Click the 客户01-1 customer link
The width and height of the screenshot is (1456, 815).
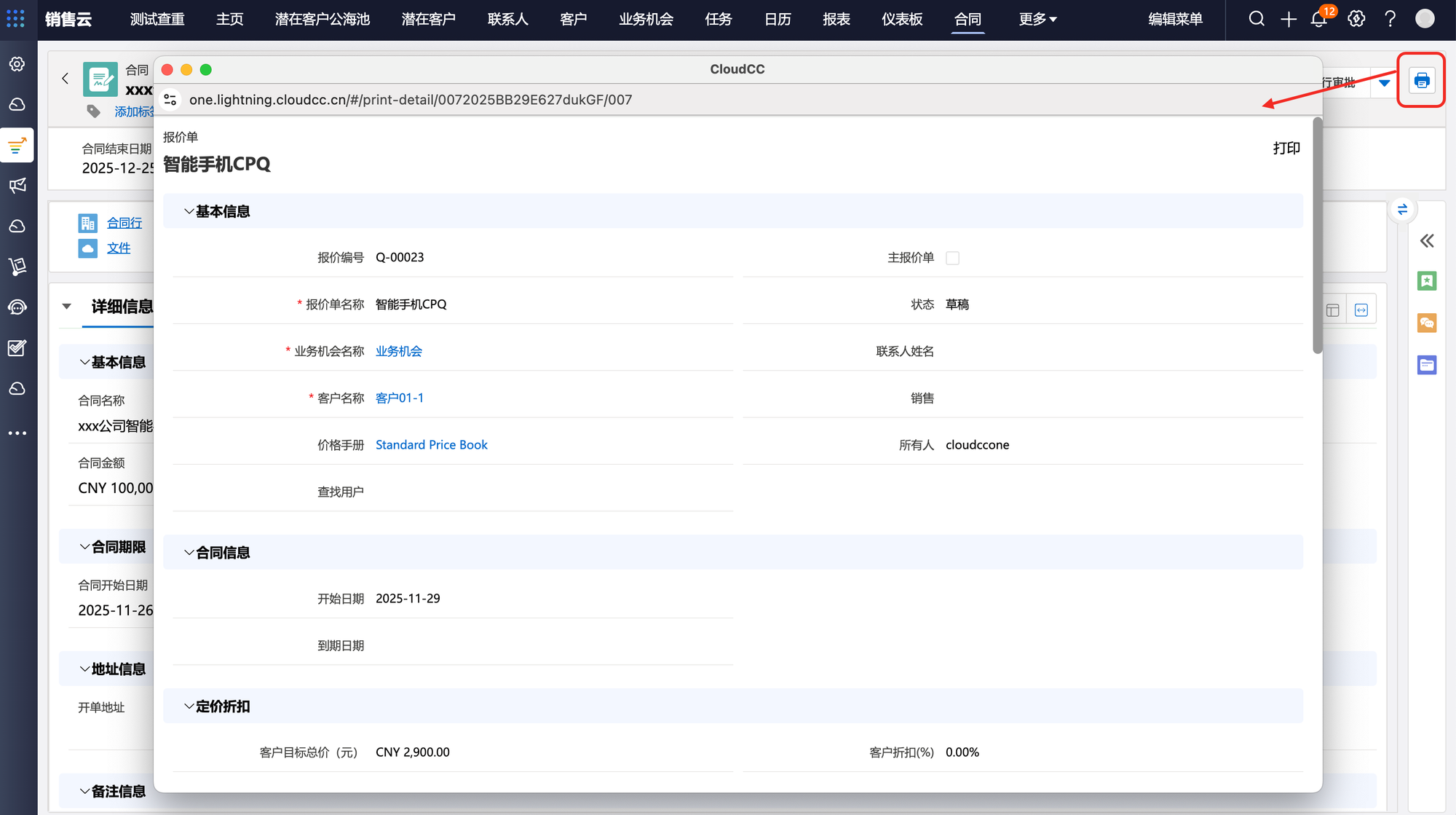point(399,398)
